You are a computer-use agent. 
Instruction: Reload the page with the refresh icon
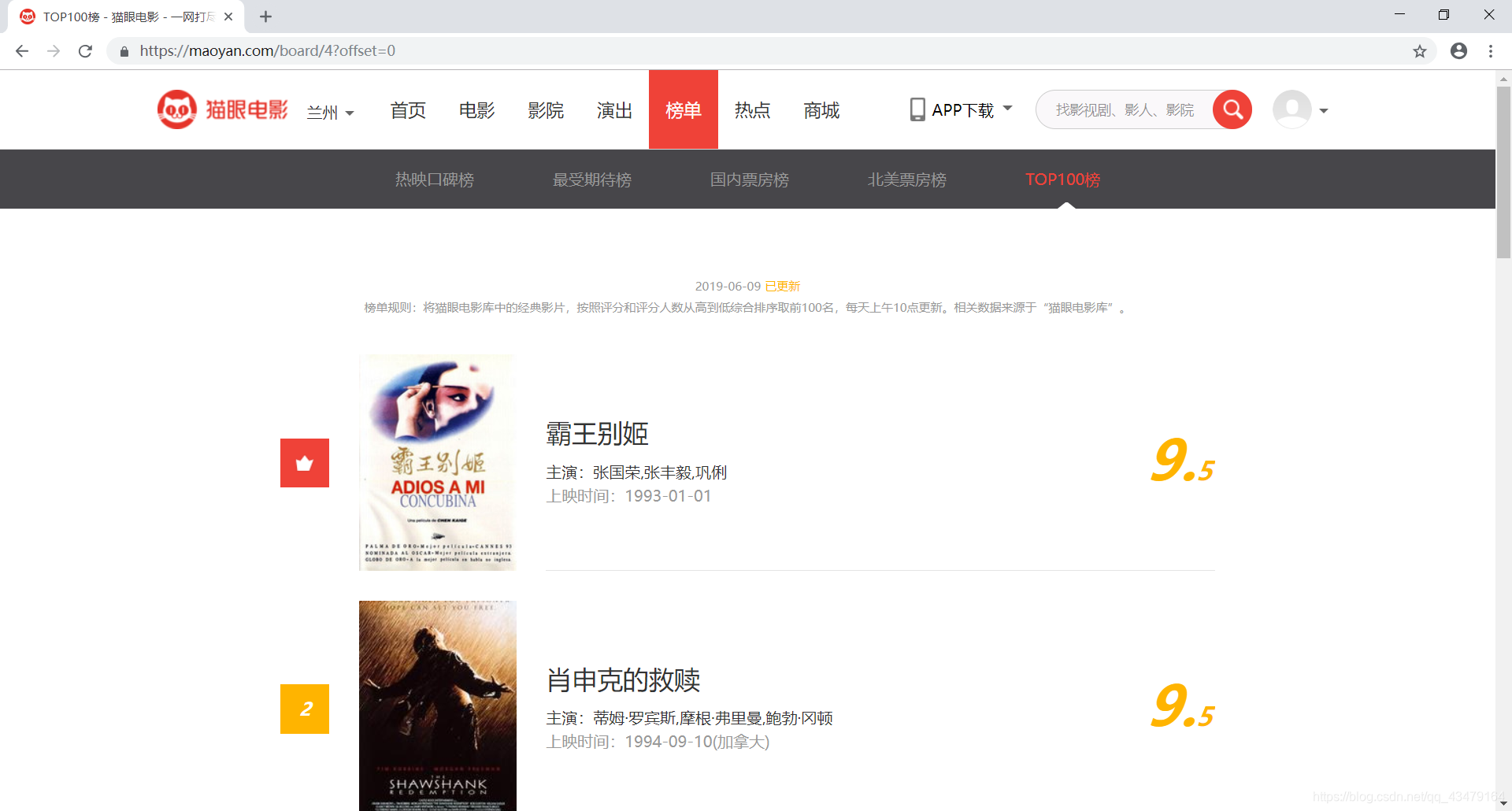(85, 51)
